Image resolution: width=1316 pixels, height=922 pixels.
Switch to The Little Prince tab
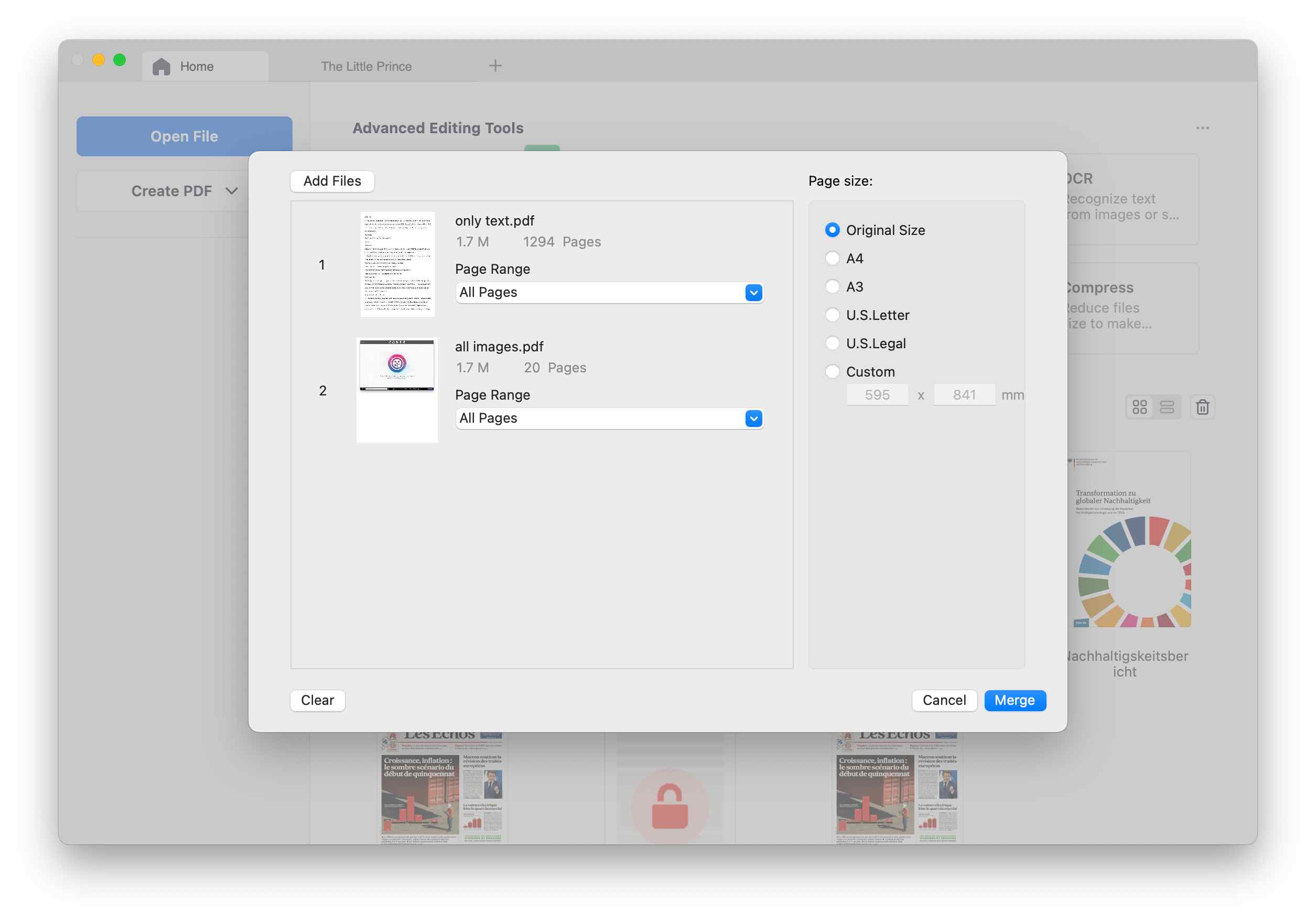pos(365,67)
